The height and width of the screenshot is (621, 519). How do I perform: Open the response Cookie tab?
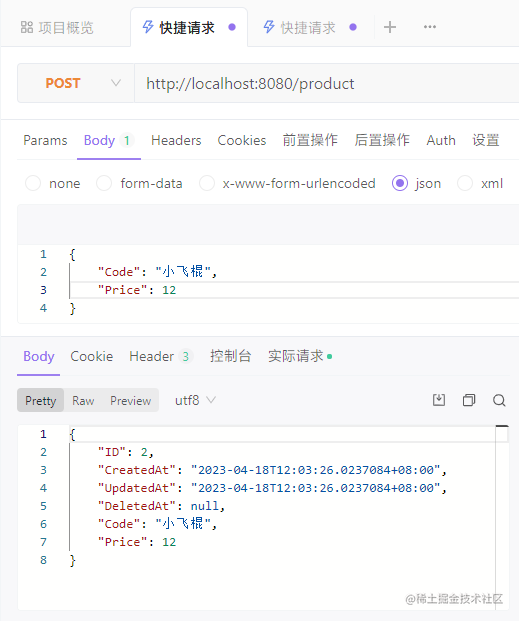92,356
